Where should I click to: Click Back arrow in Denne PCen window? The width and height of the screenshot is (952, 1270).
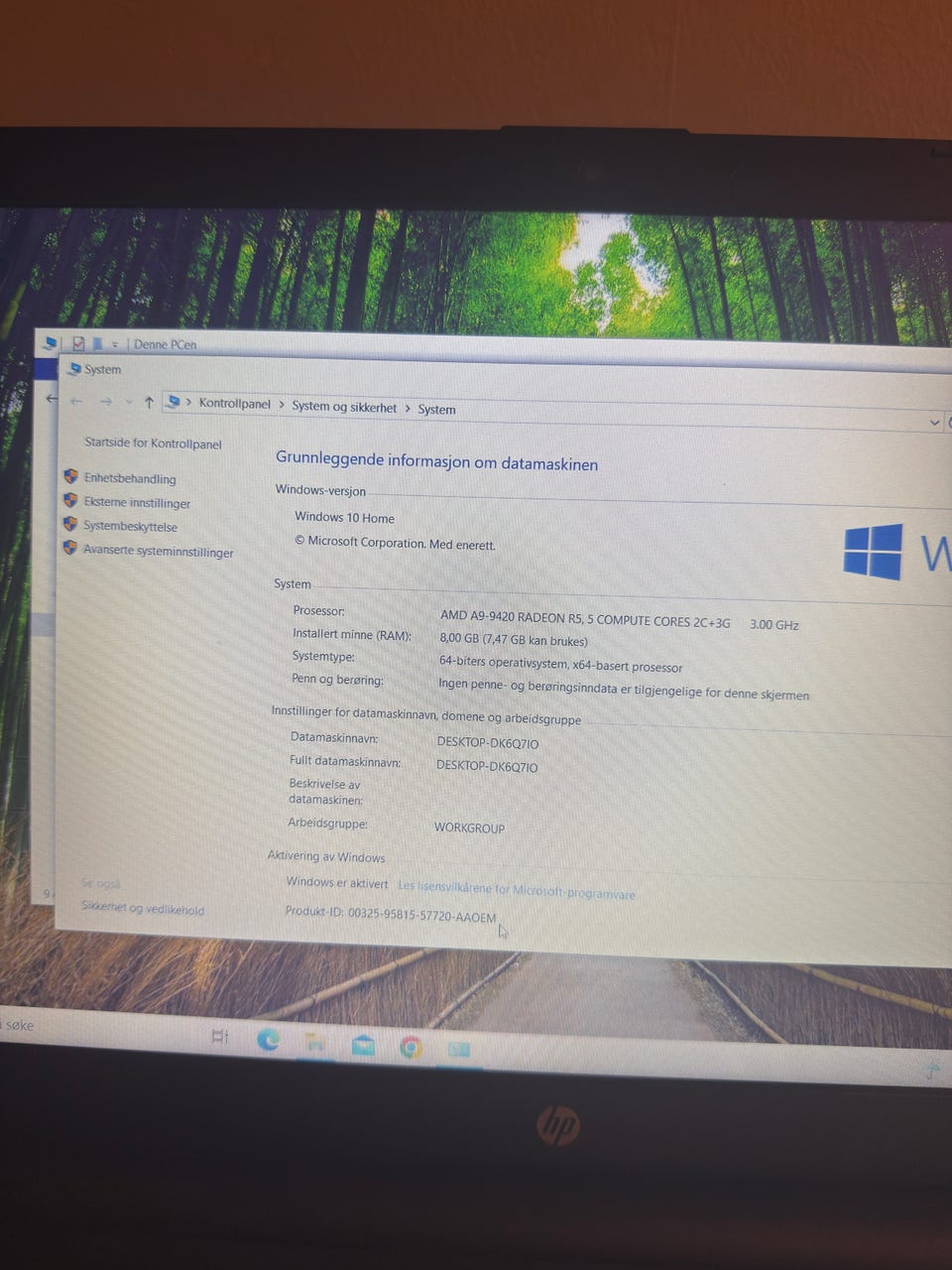pyautogui.click(x=52, y=399)
